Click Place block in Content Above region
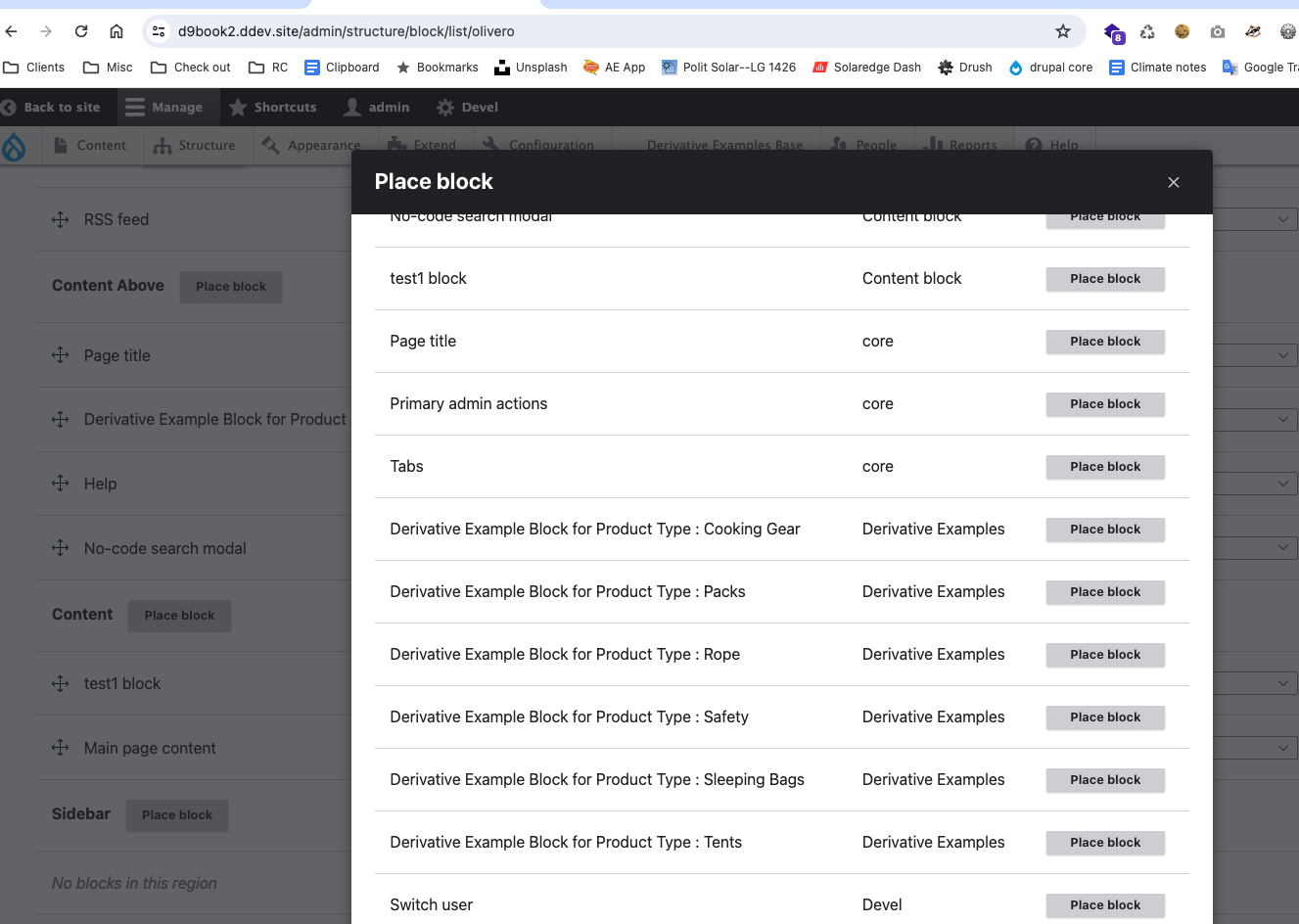This screenshot has width=1299, height=924. 231,287
